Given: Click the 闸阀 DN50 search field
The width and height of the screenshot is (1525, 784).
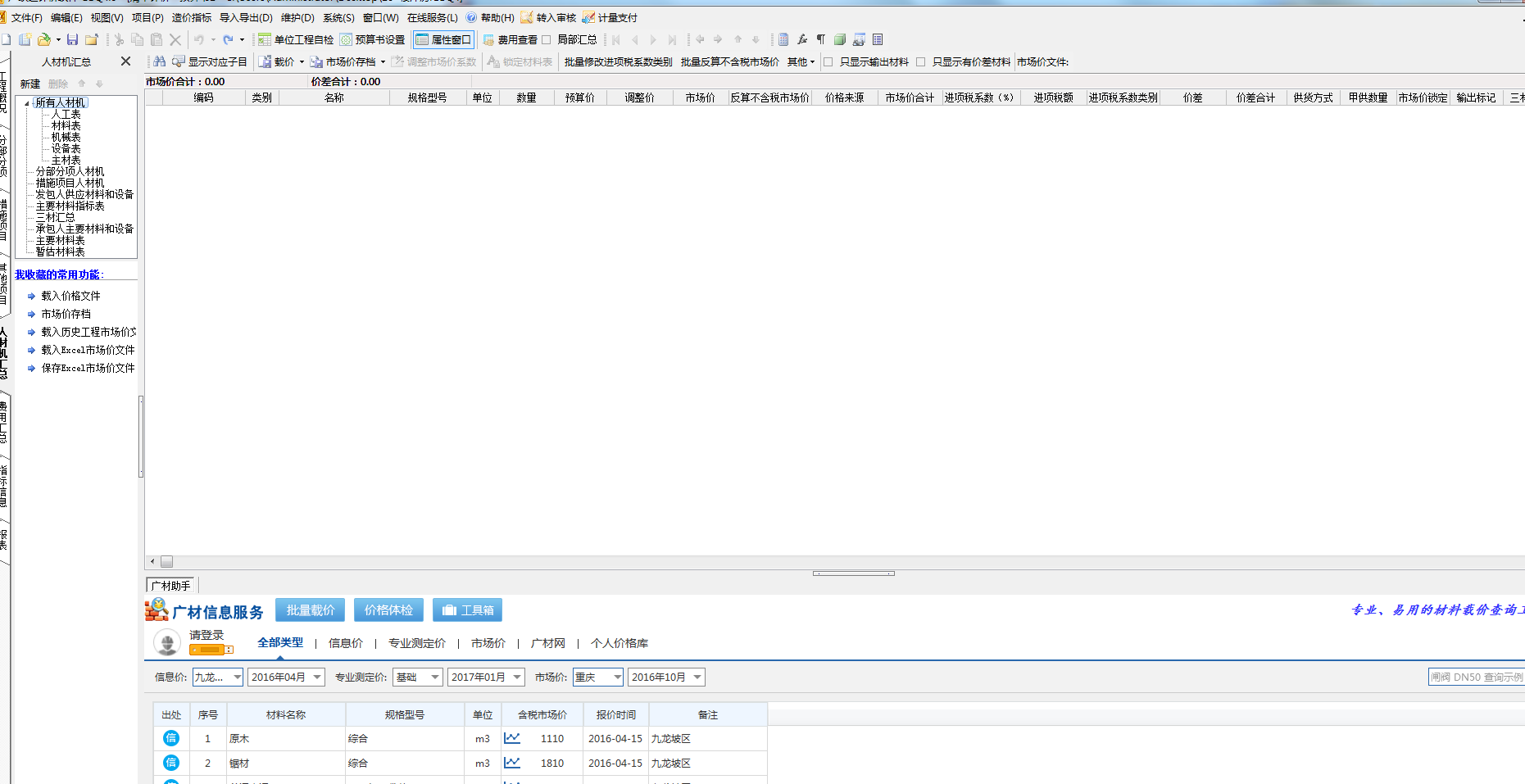Looking at the screenshot, I should [x=1476, y=678].
